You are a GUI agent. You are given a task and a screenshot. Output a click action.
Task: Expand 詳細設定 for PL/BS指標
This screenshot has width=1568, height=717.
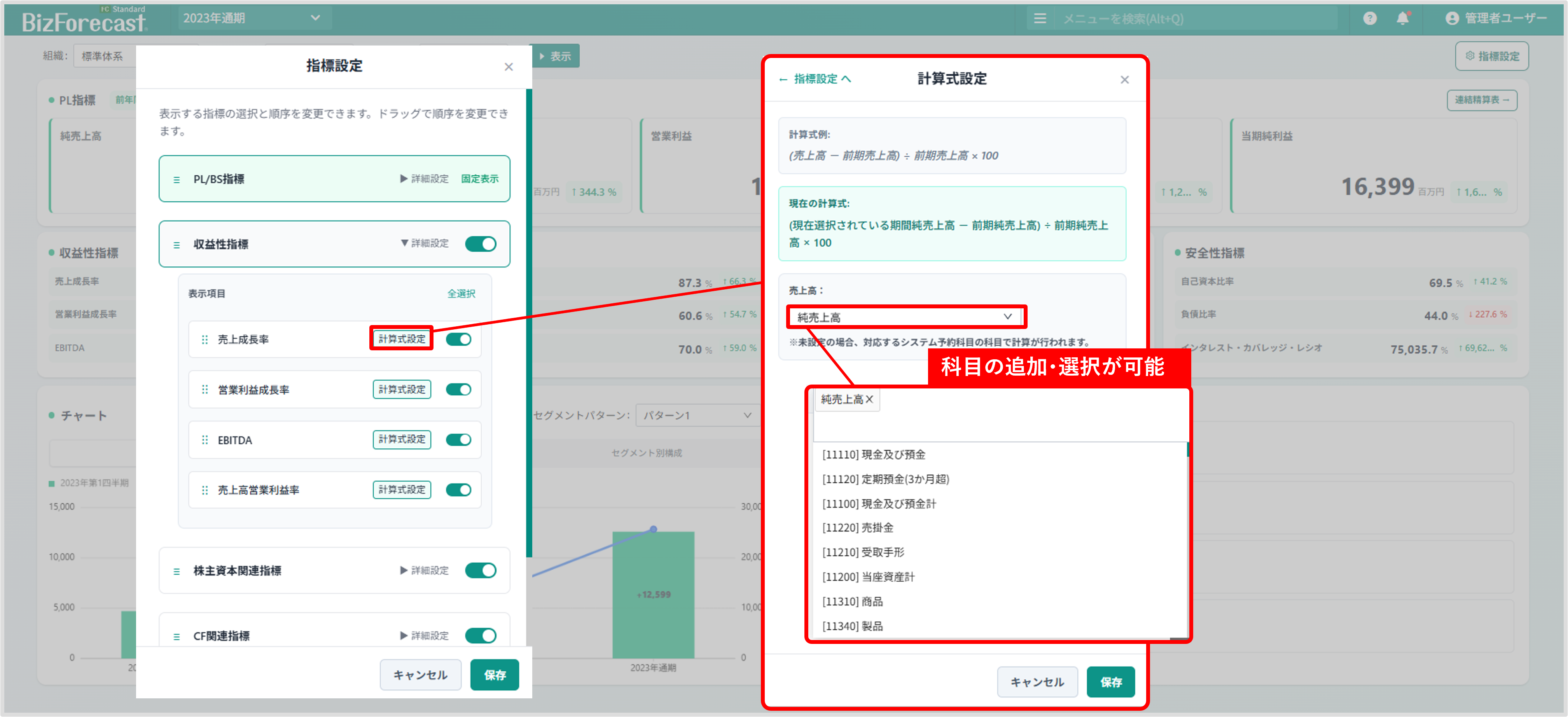[424, 179]
